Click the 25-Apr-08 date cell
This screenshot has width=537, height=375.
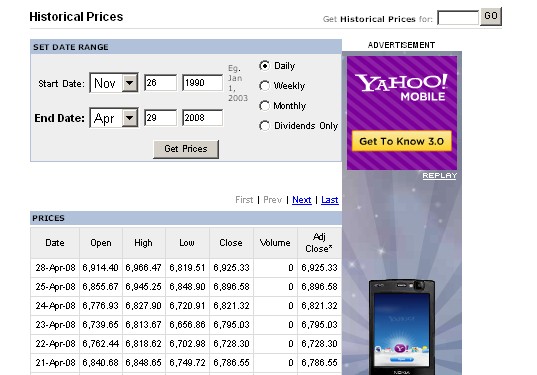55,287
